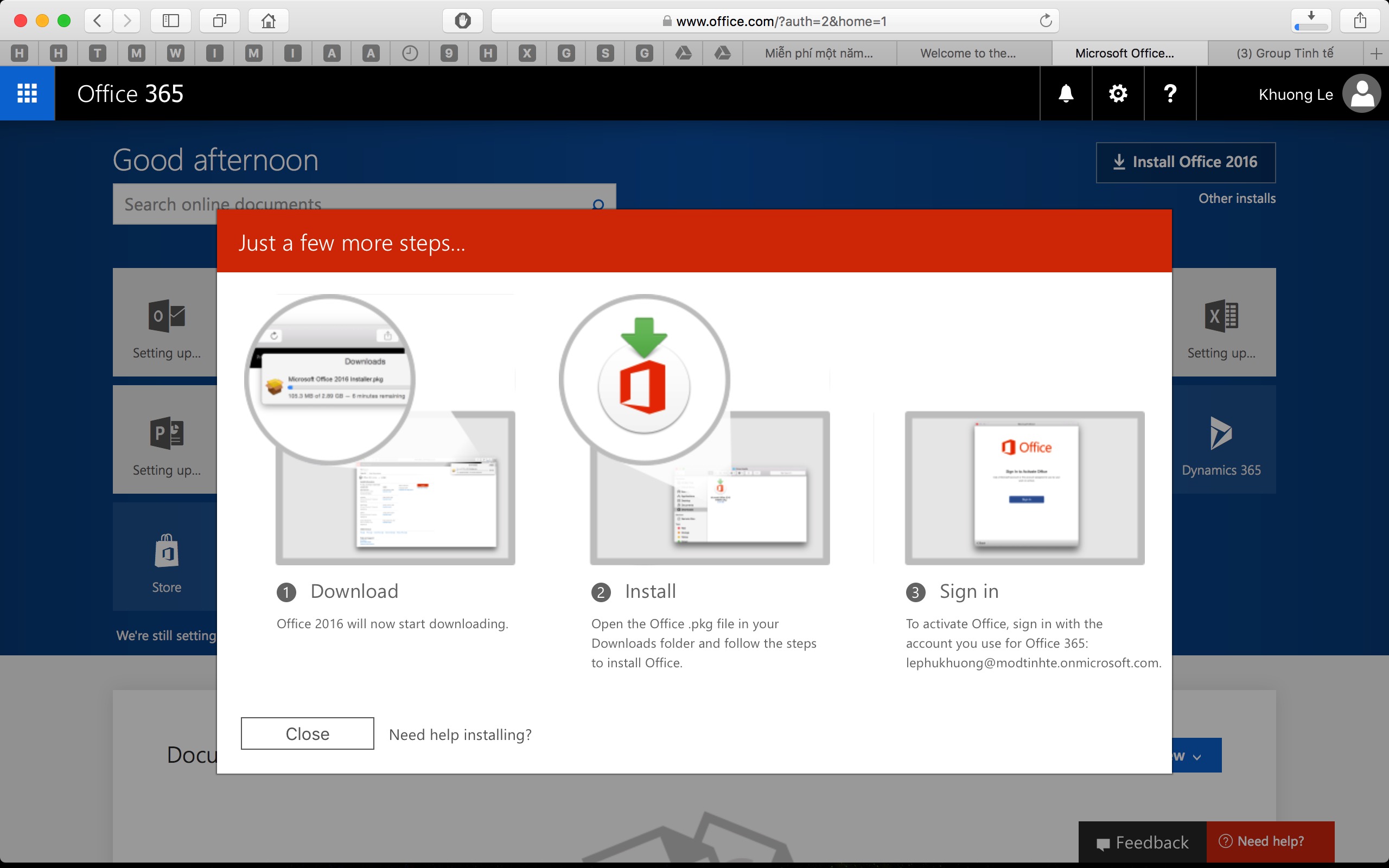1389x868 pixels.
Task: Expand the dropdown chevron beside the dialog
Action: [1197, 757]
